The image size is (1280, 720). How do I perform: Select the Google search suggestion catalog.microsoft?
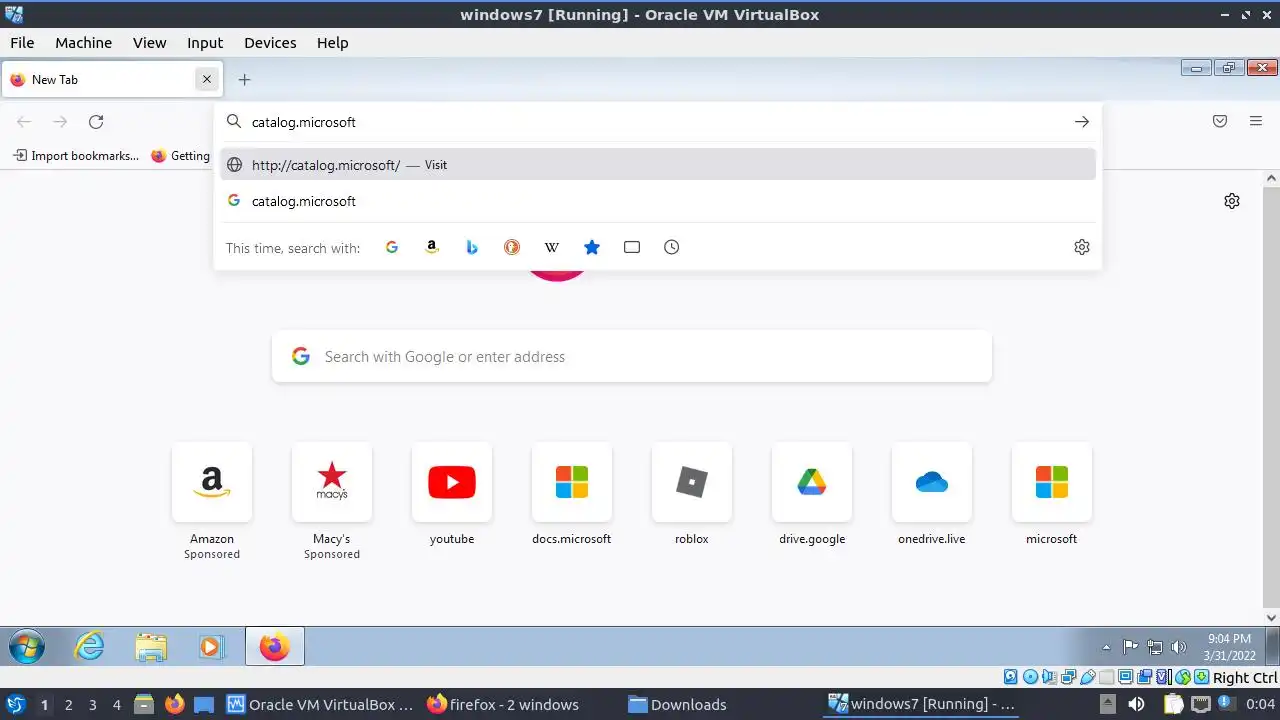tap(658, 201)
